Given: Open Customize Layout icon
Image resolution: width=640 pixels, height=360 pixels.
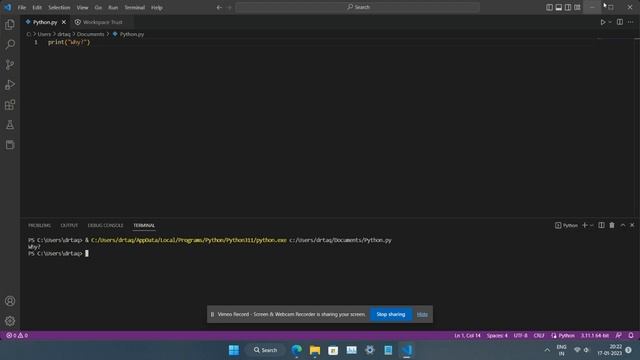Looking at the screenshot, I should pos(578,7).
